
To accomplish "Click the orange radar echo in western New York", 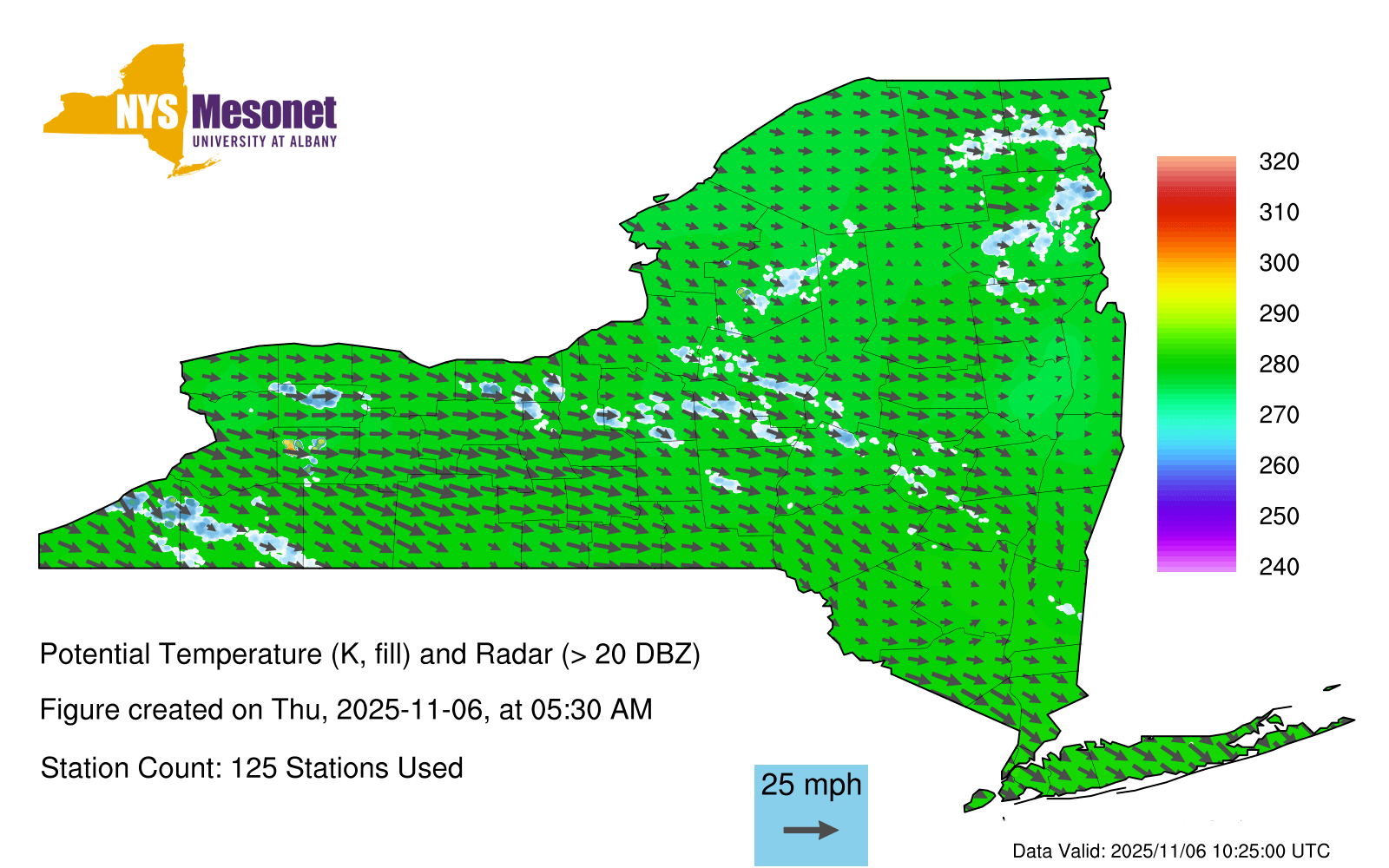I will [289, 444].
